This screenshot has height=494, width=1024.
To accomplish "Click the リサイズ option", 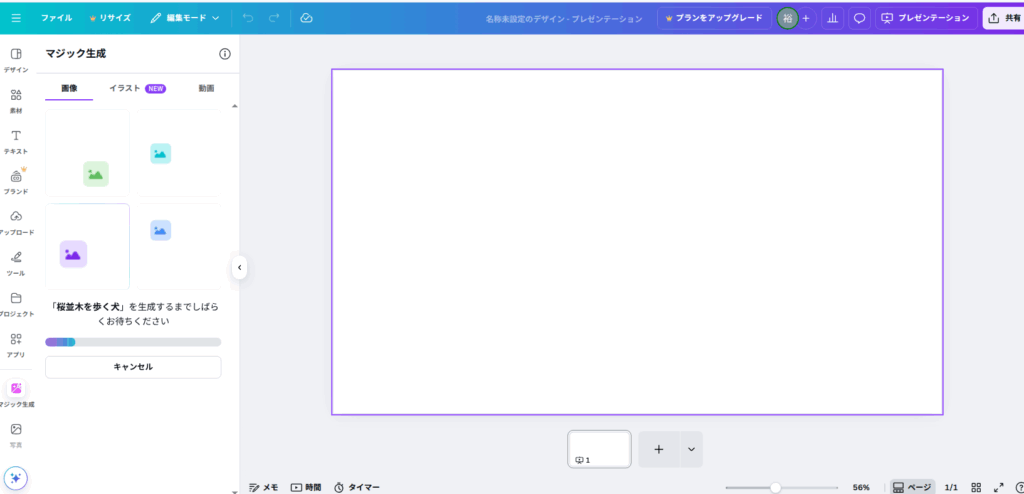I will point(110,18).
